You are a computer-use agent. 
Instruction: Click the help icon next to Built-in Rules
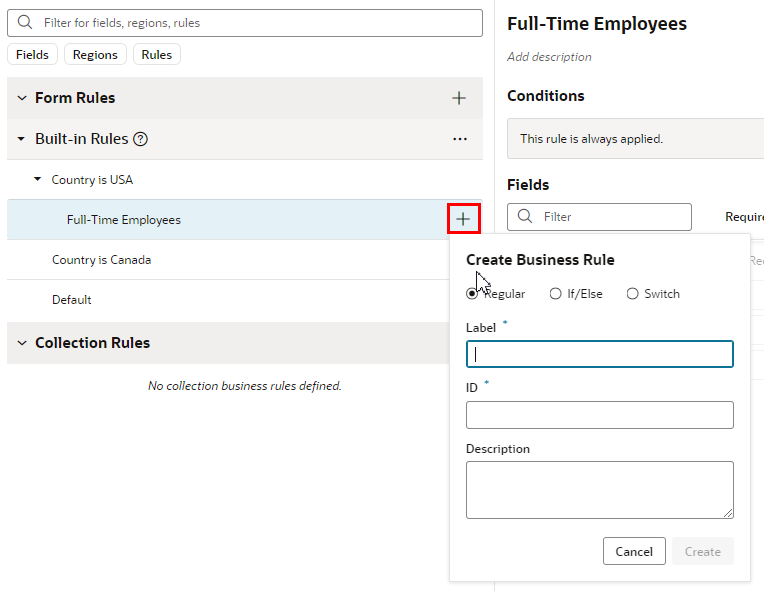pos(140,139)
